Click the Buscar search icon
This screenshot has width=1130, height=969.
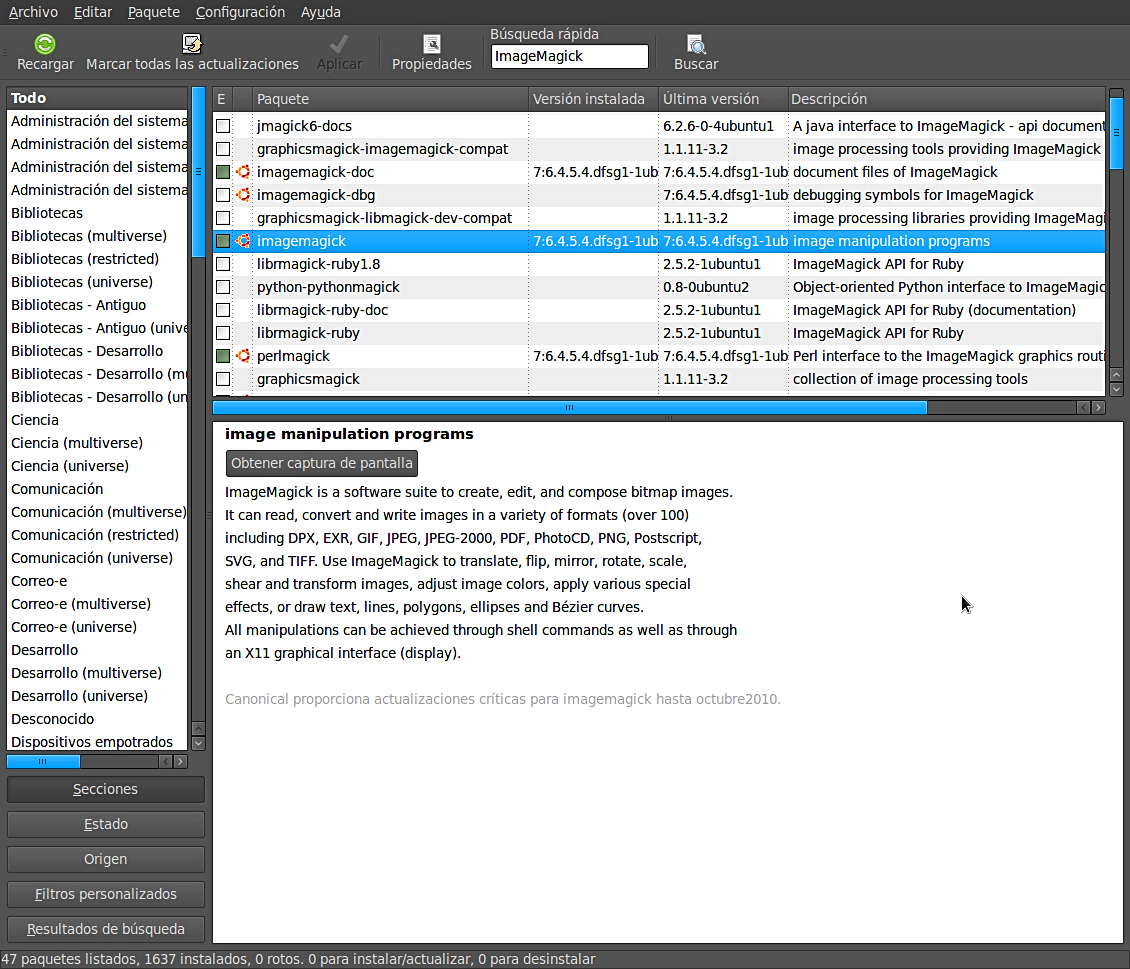coord(695,45)
